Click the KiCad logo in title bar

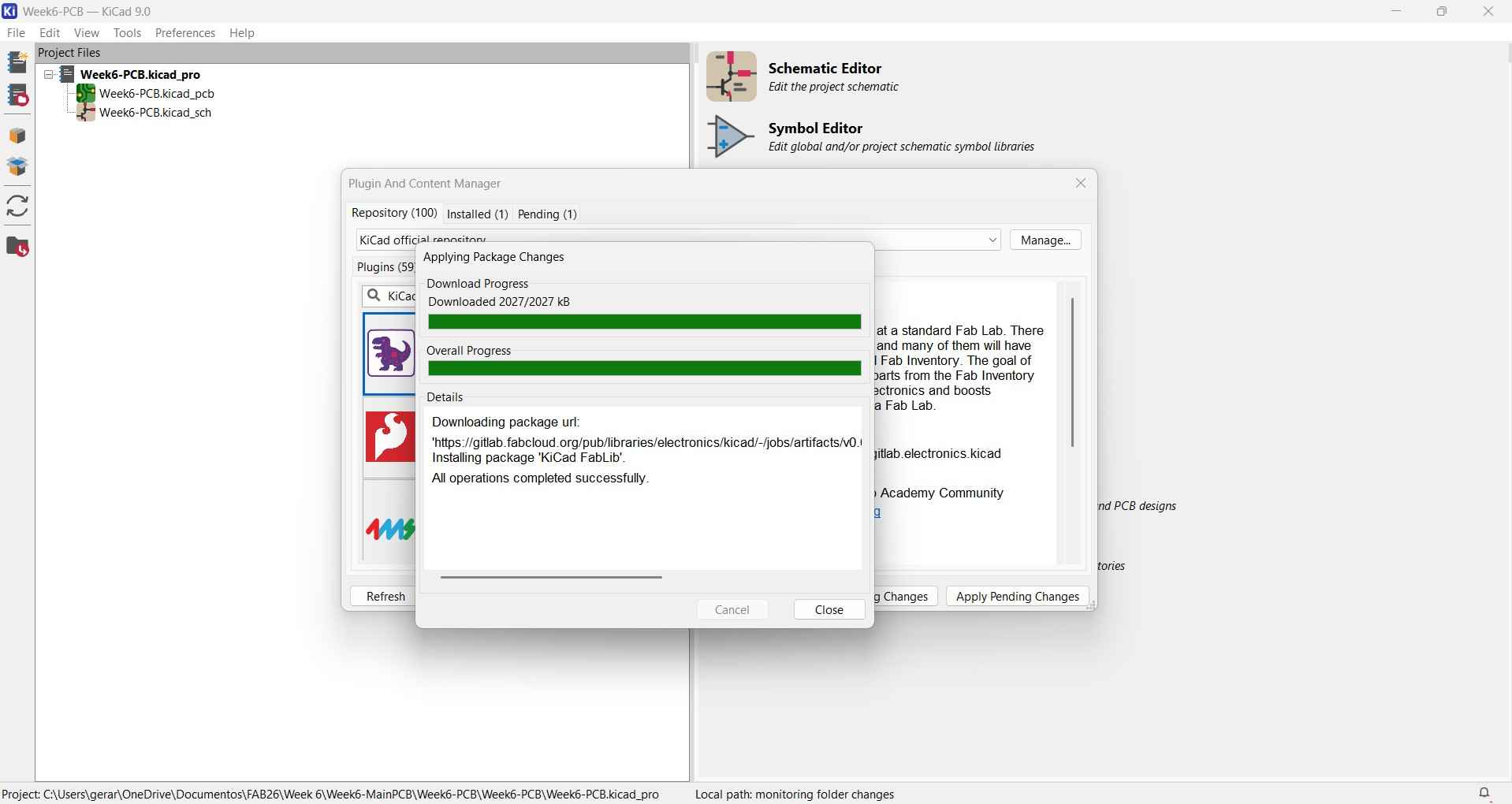click(10, 11)
